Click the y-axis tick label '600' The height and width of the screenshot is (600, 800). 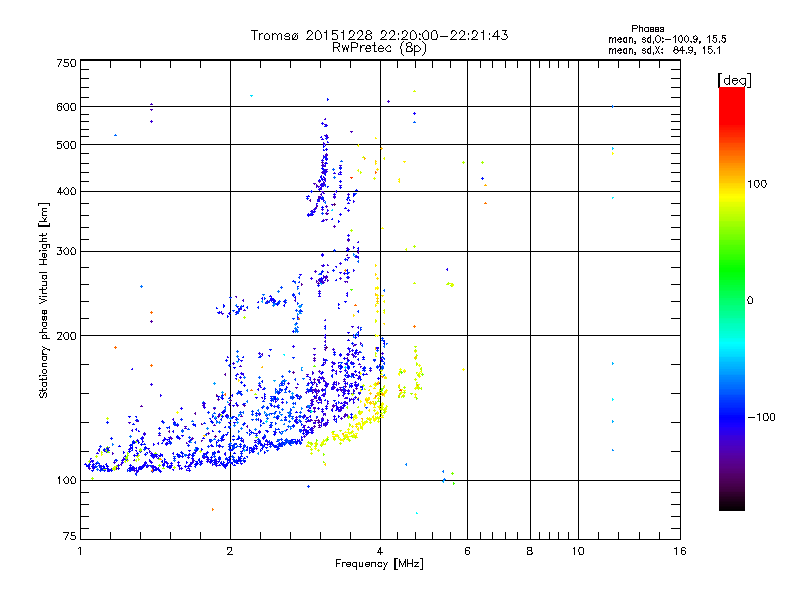[x=66, y=107]
